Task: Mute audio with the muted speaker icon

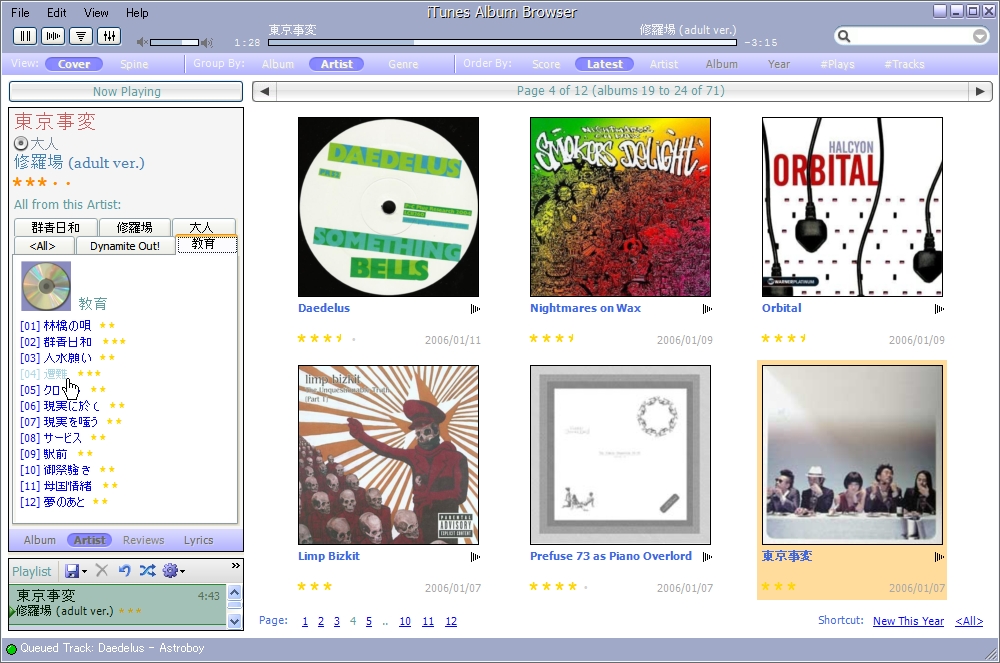Action: click(142, 42)
